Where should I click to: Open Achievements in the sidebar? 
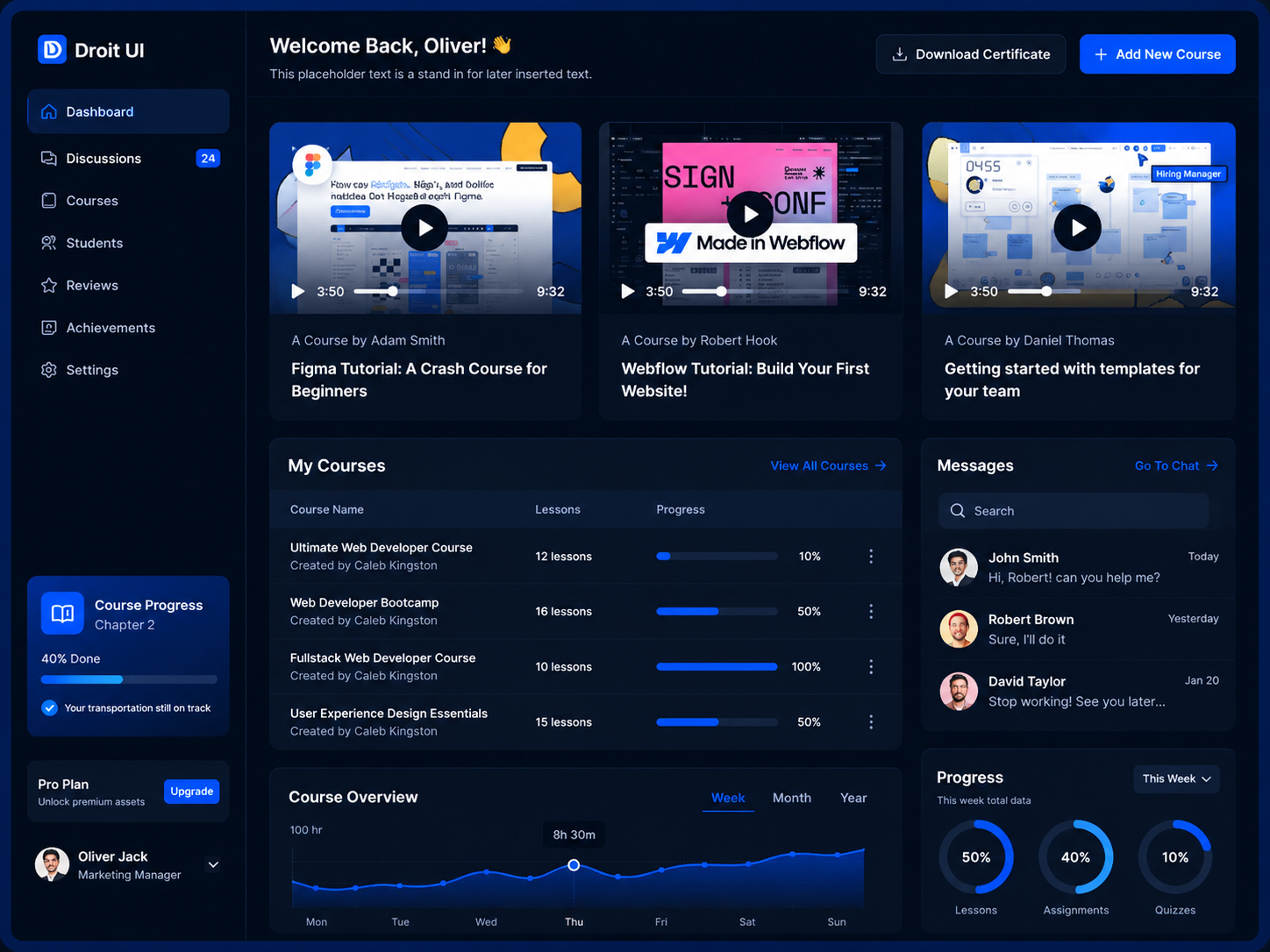pos(128,328)
